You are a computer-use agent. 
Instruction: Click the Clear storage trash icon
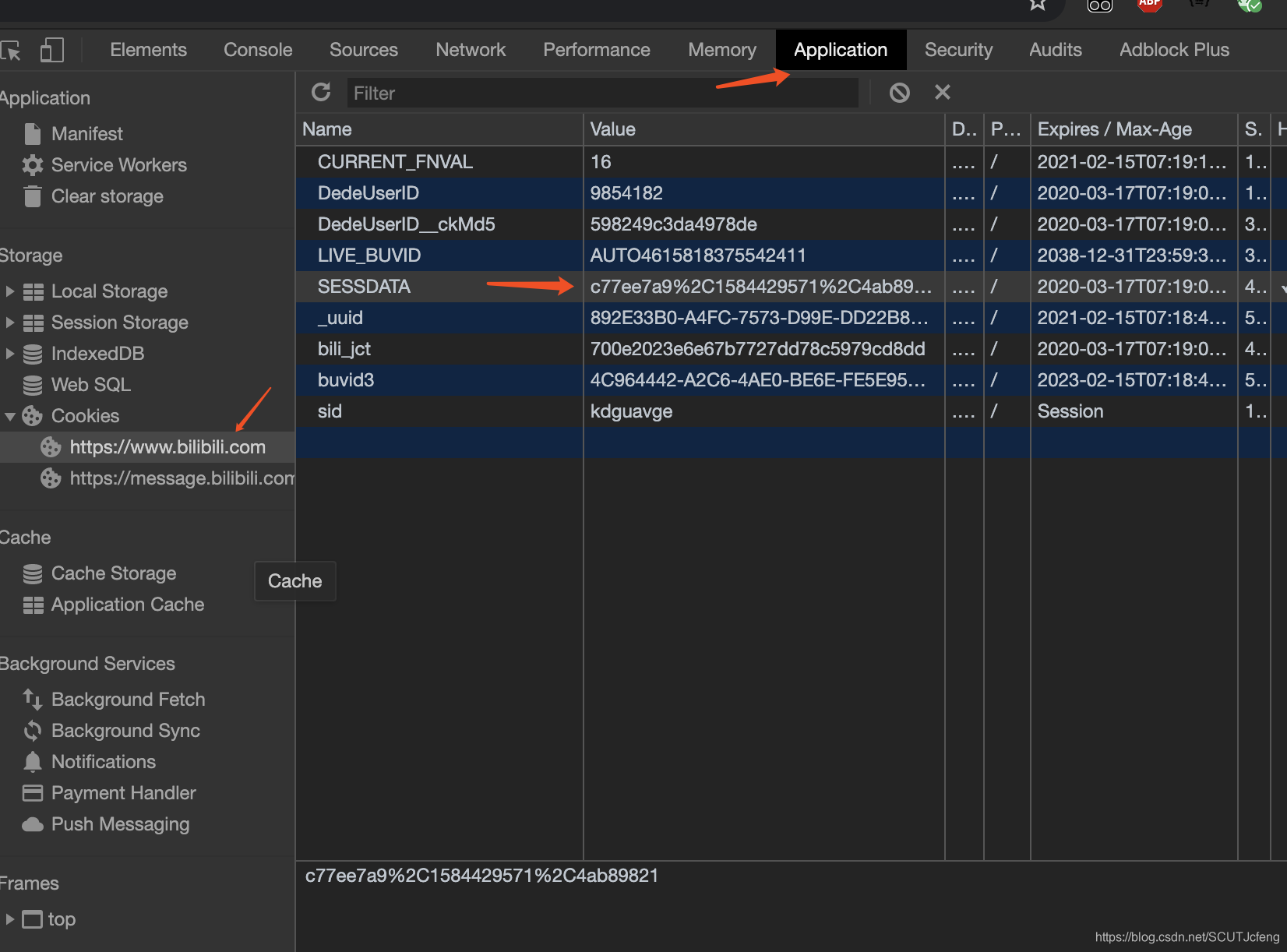click(x=33, y=196)
